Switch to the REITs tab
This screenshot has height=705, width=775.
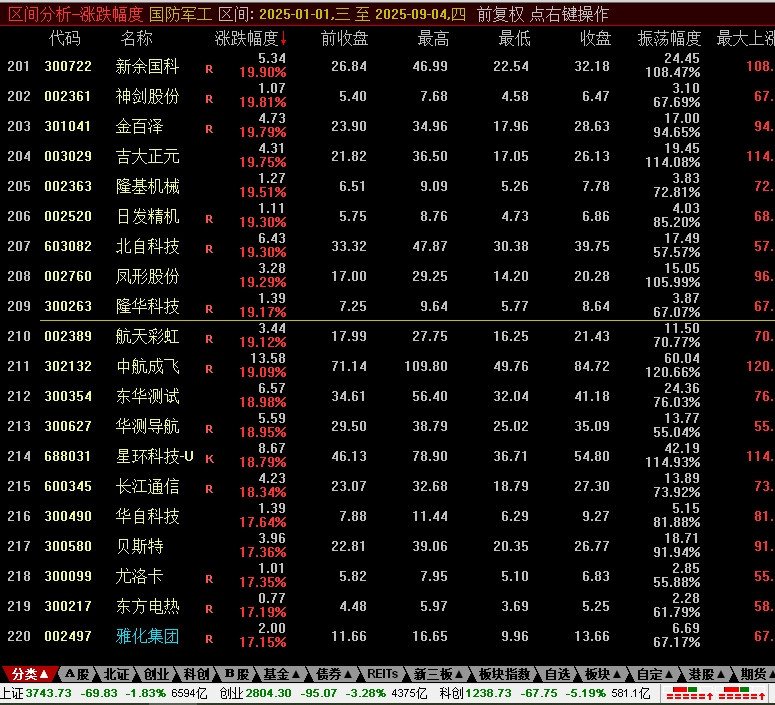tap(383, 674)
